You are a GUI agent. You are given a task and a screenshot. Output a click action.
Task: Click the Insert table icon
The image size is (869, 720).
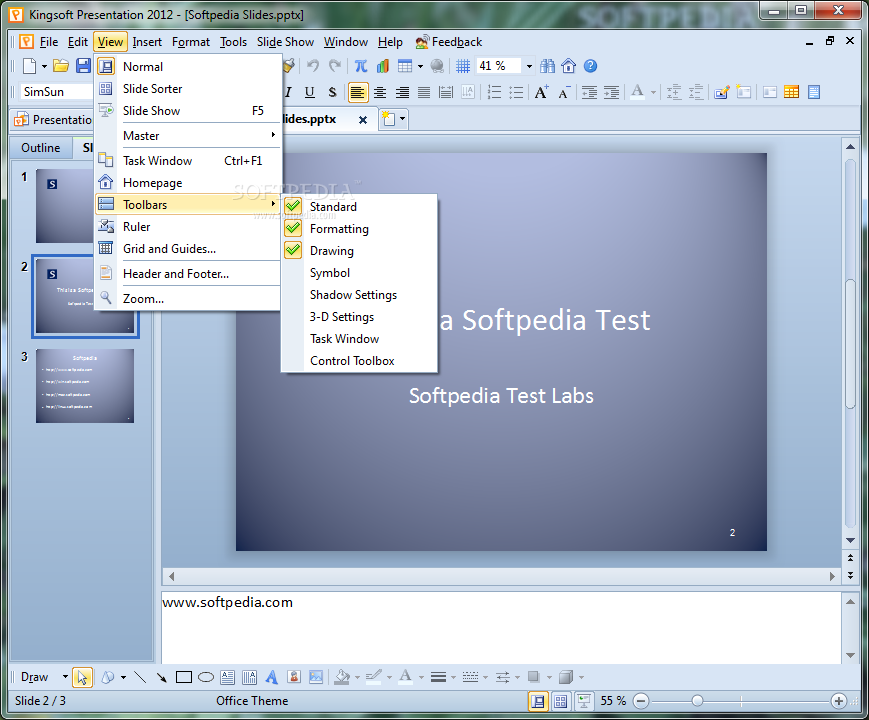point(405,66)
